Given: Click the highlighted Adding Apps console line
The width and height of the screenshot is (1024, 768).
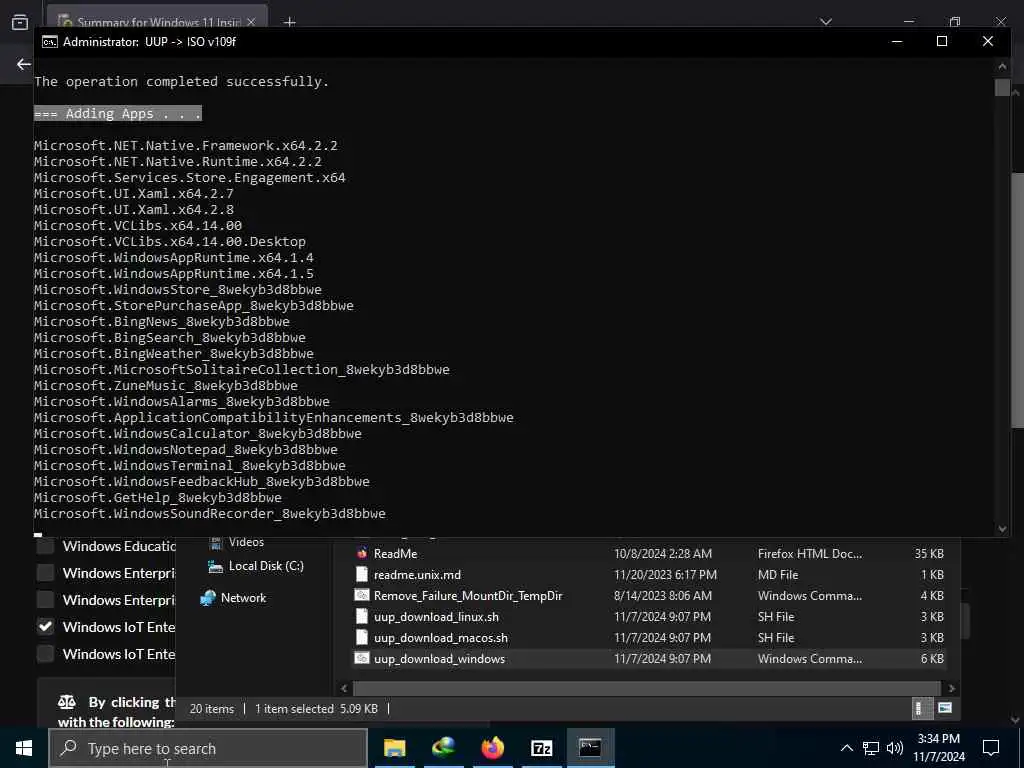Looking at the screenshot, I should point(118,114).
